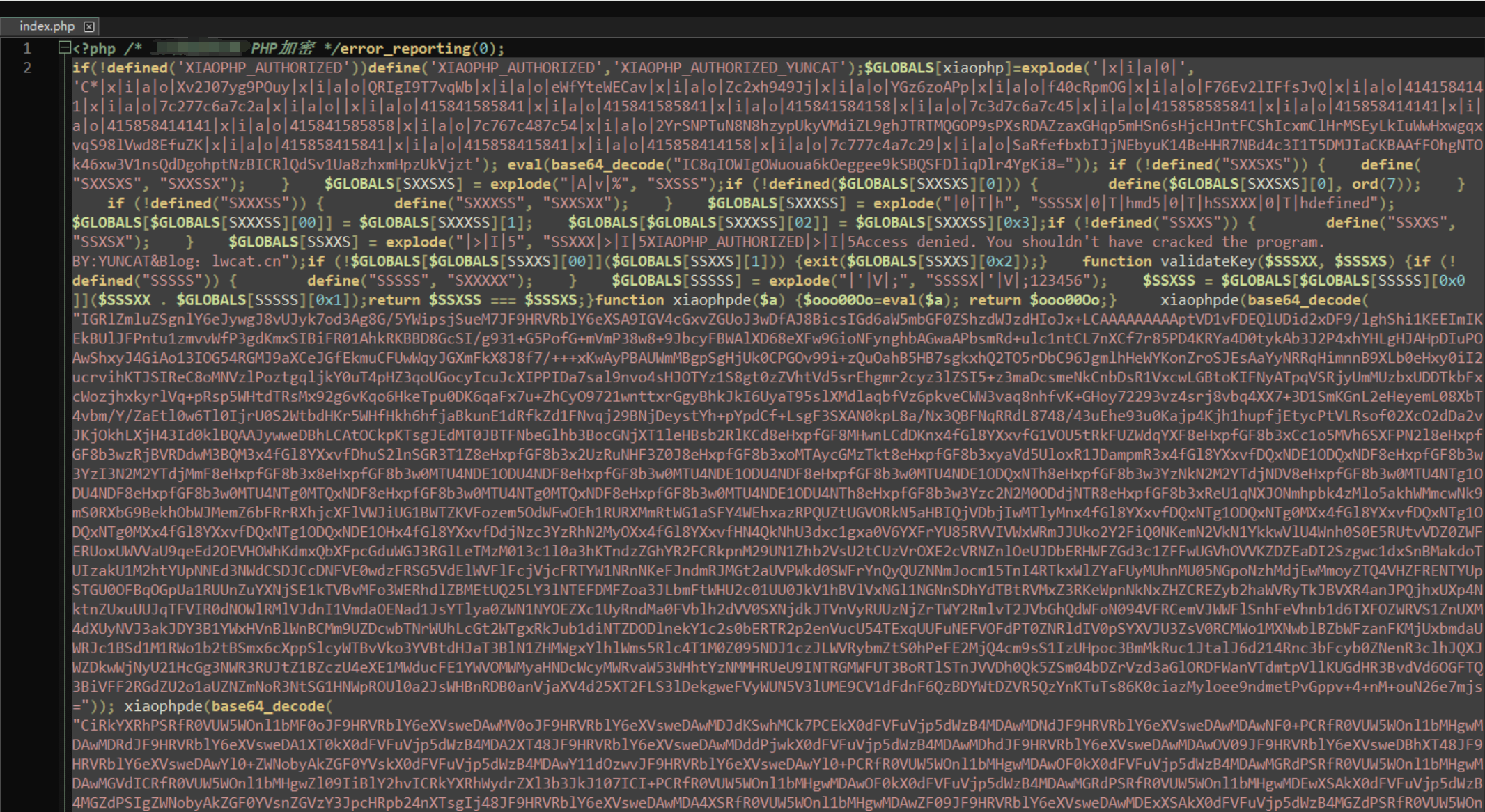Screen dimensions: 1485x812
Task: Click line number 2 in gutter
Action: click(27, 68)
